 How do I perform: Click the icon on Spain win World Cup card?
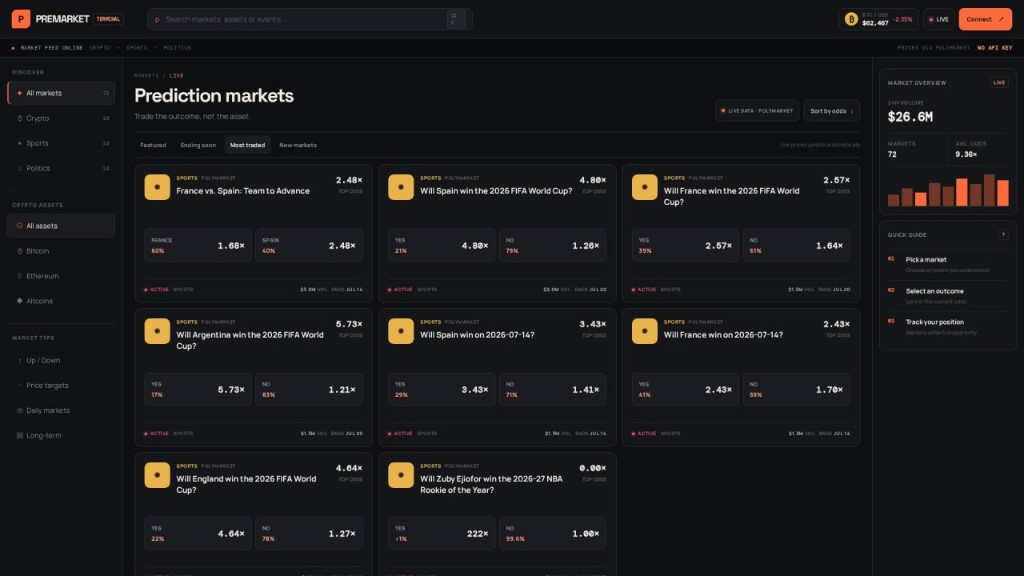coord(401,187)
